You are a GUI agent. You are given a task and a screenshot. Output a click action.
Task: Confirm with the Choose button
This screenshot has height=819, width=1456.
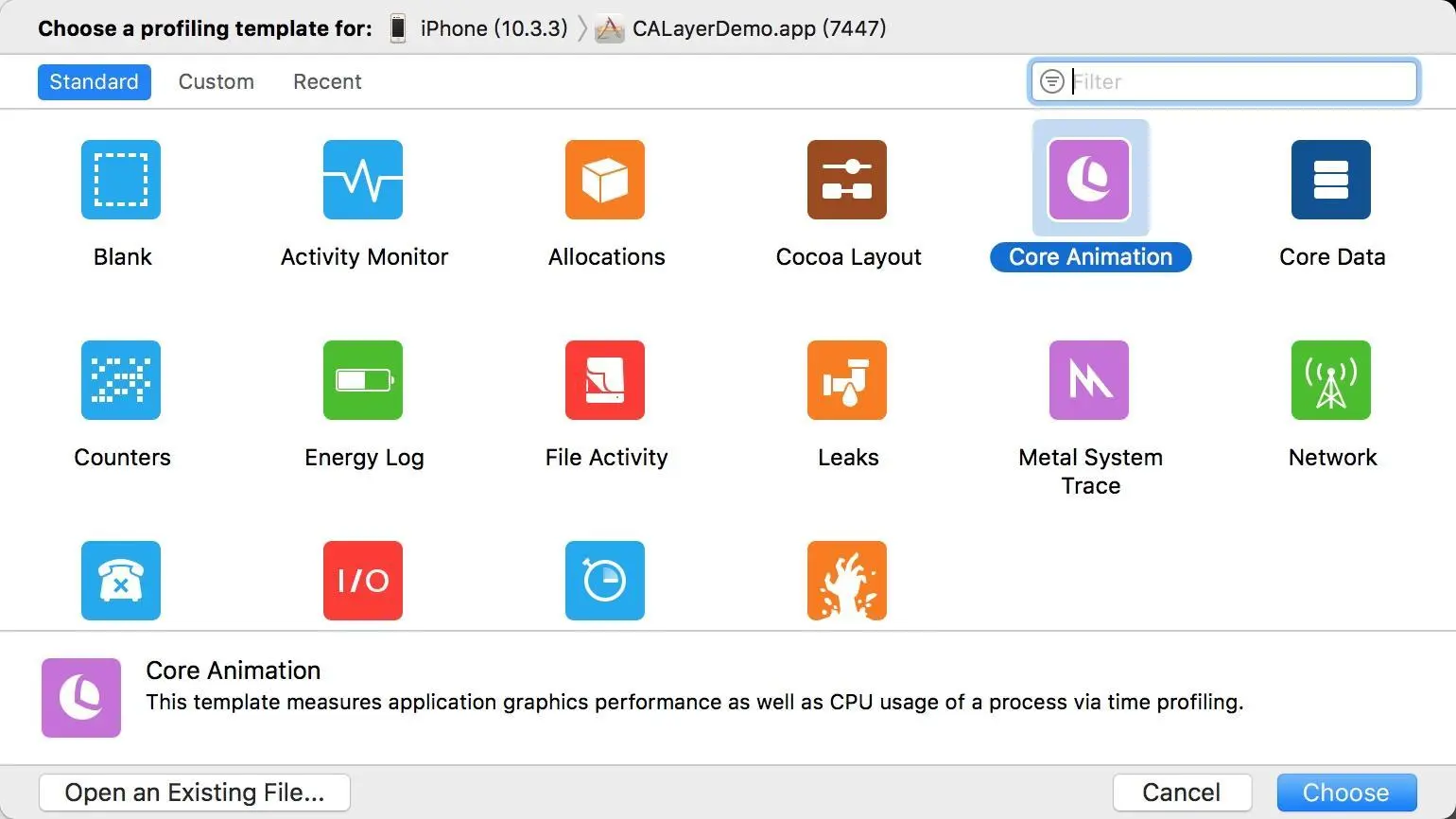(1346, 793)
